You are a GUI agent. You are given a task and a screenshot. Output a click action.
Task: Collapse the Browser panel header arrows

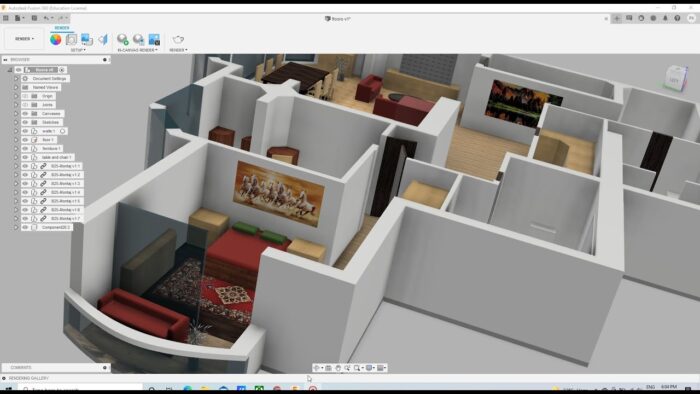click(5, 59)
